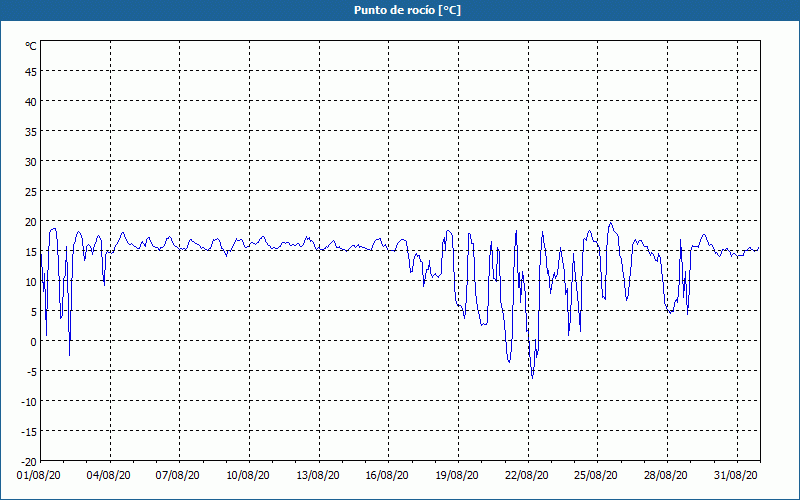Click the 30 y-axis value
This screenshot has width=800, height=500.
(31, 162)
